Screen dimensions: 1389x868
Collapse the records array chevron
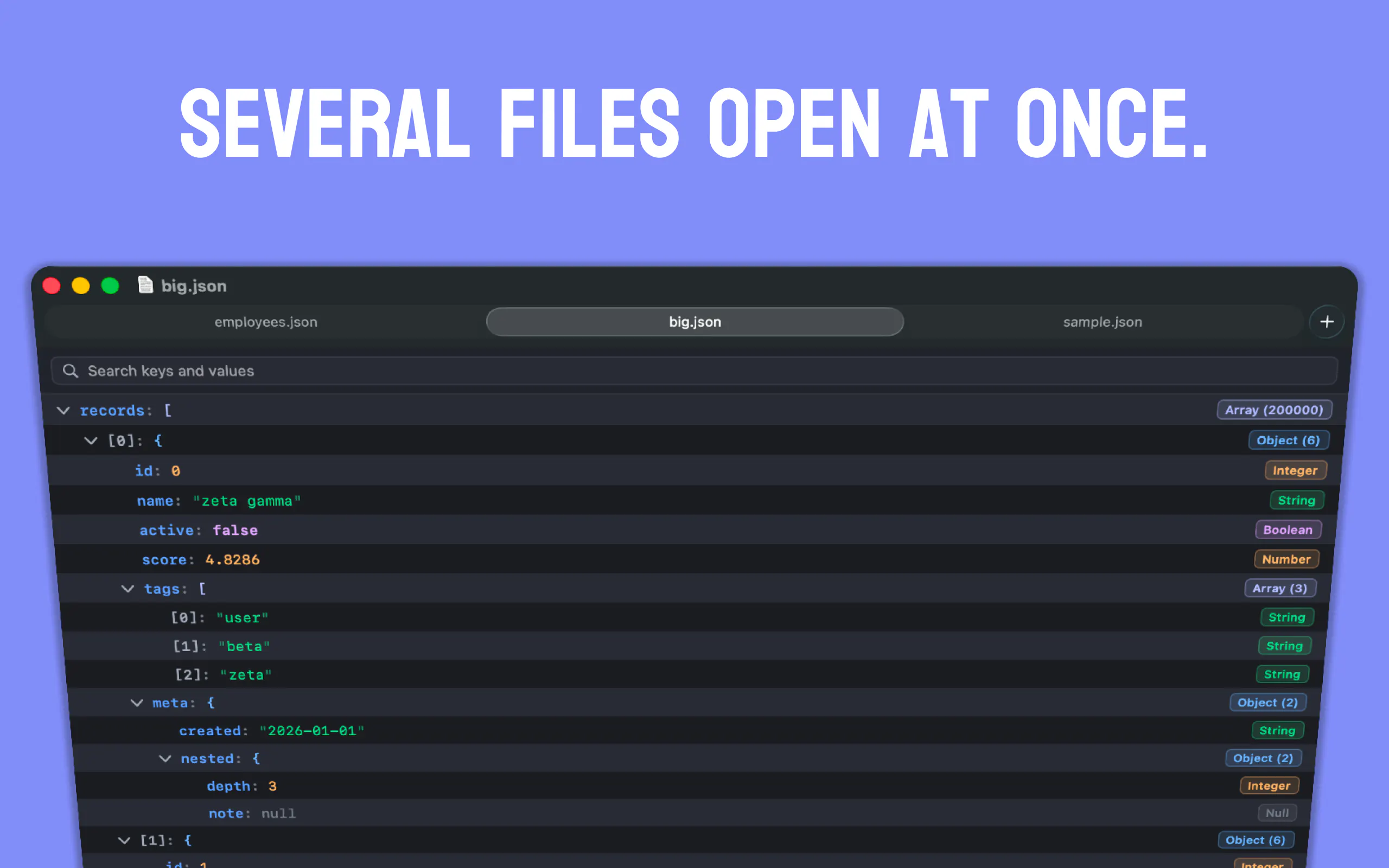pyautogui.click(x=63, y=411)
